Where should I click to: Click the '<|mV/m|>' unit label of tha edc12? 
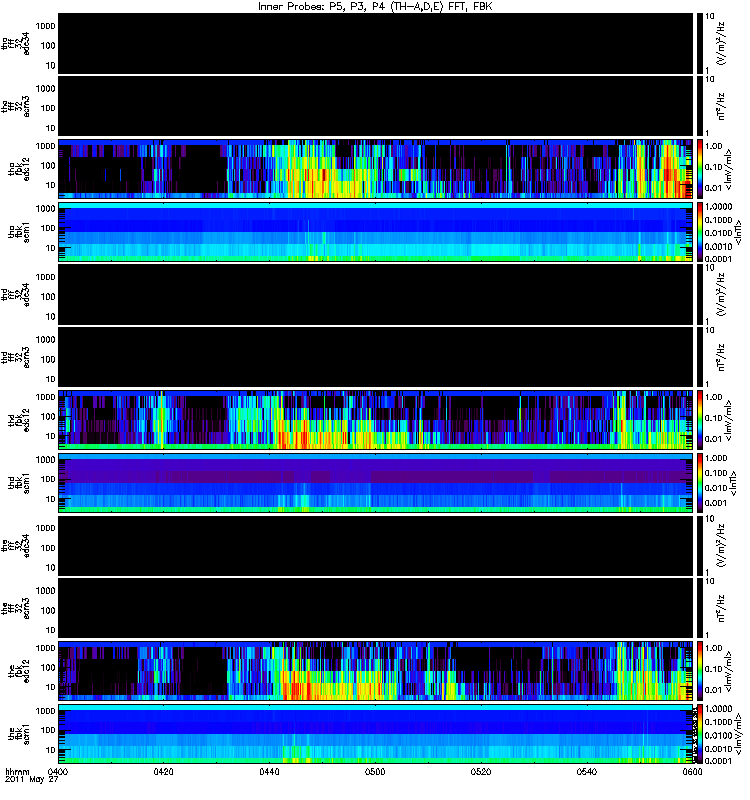(x=729, y=169)
